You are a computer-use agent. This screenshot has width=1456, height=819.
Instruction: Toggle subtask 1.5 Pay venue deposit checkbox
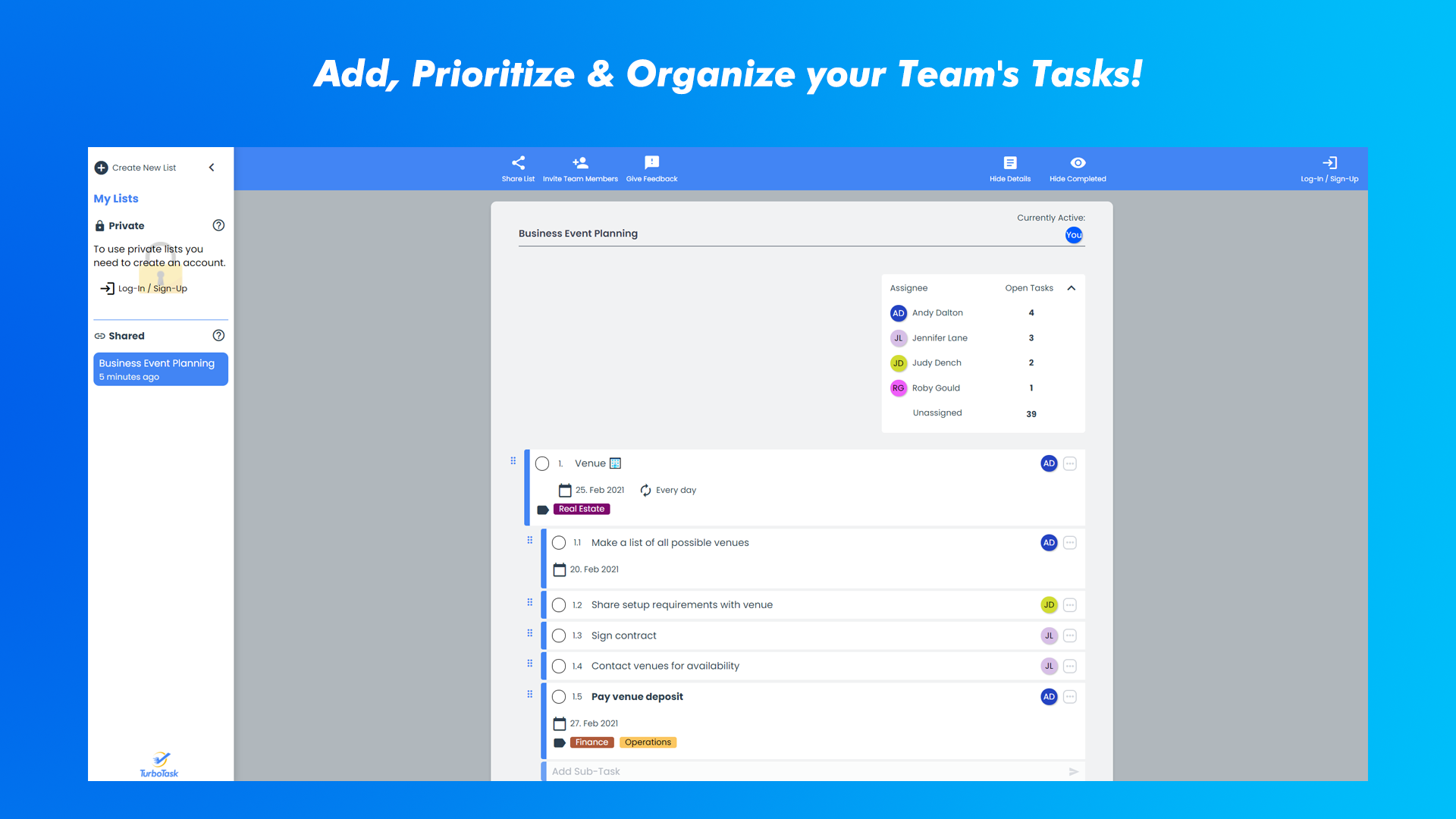(558, 696)
